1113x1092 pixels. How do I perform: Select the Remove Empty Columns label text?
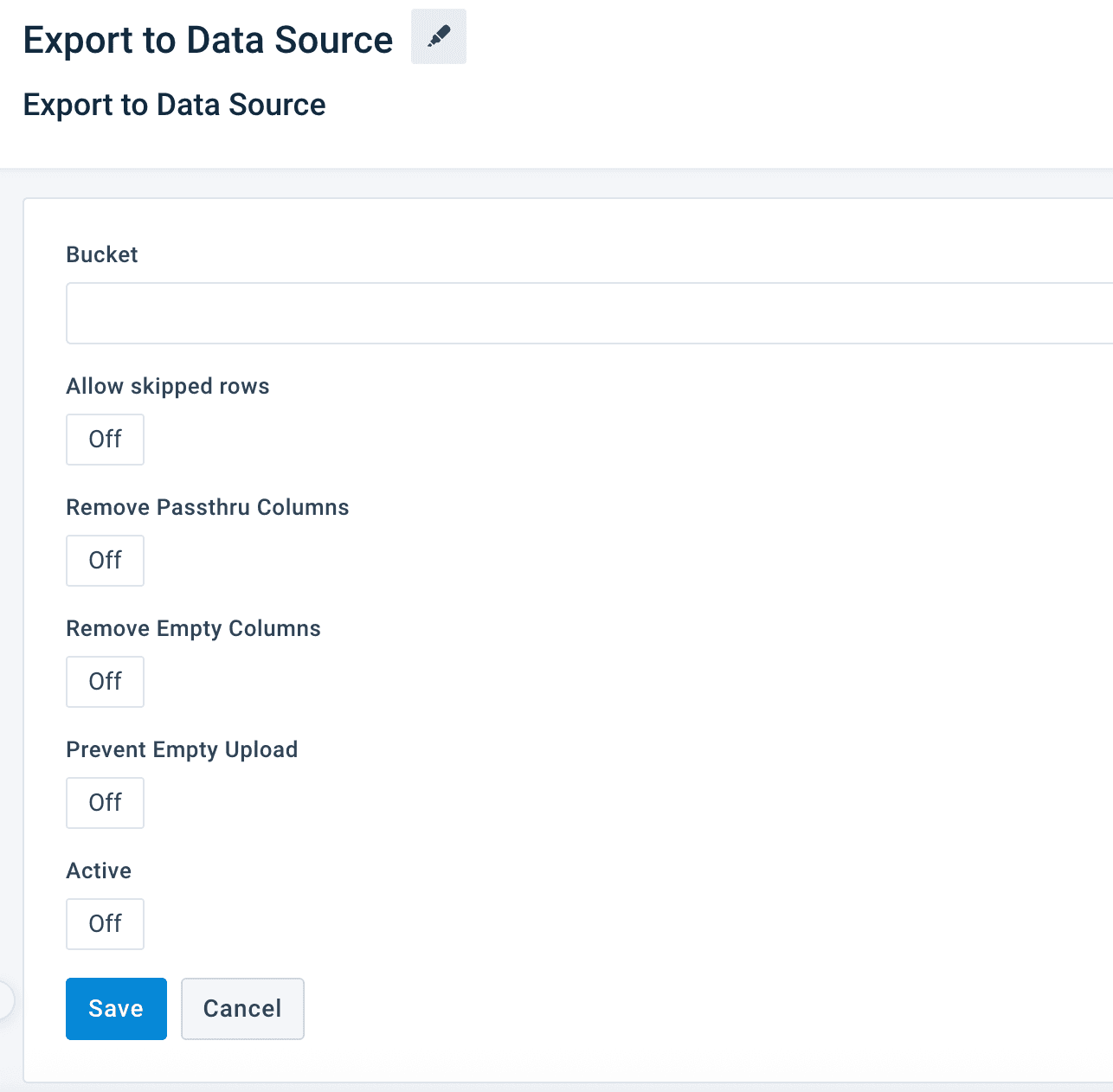[193, 628]
